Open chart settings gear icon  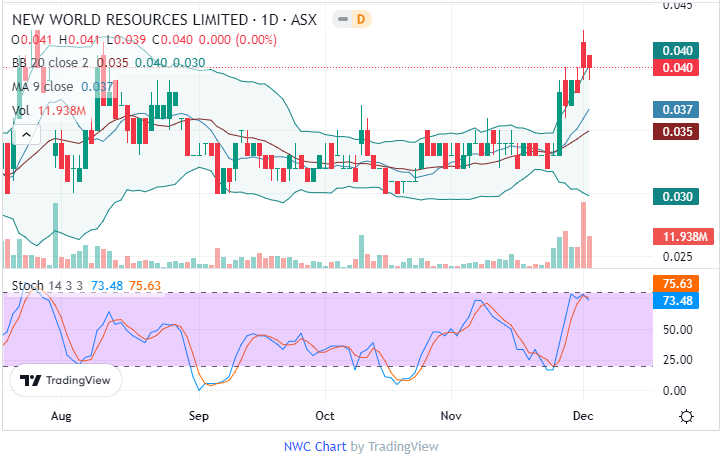point(687,417)
